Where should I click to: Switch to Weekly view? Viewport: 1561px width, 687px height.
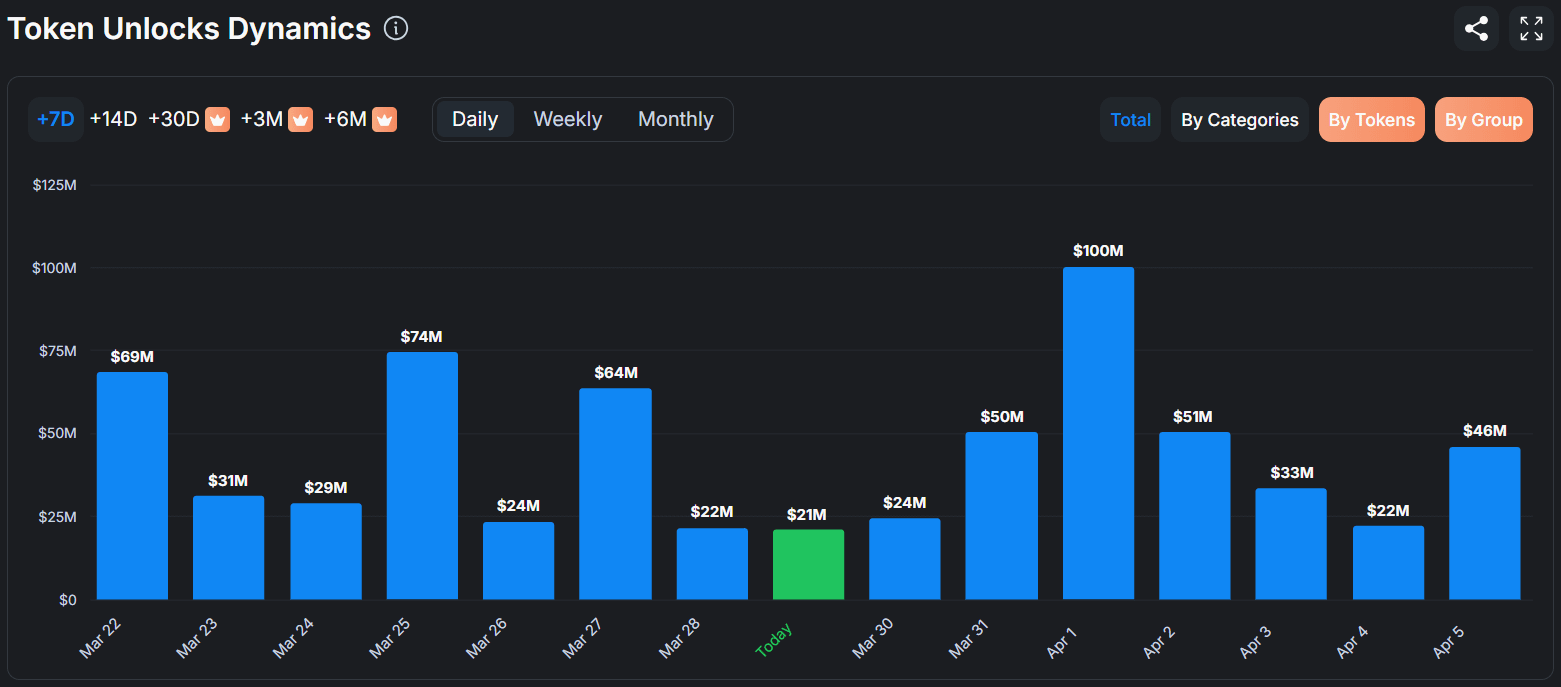coord(568,119)
